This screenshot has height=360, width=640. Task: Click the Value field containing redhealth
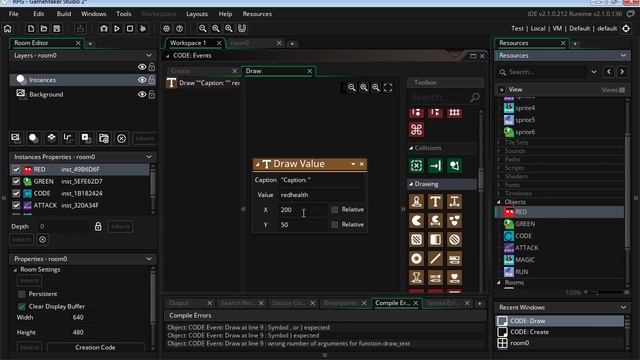point(322,195)
